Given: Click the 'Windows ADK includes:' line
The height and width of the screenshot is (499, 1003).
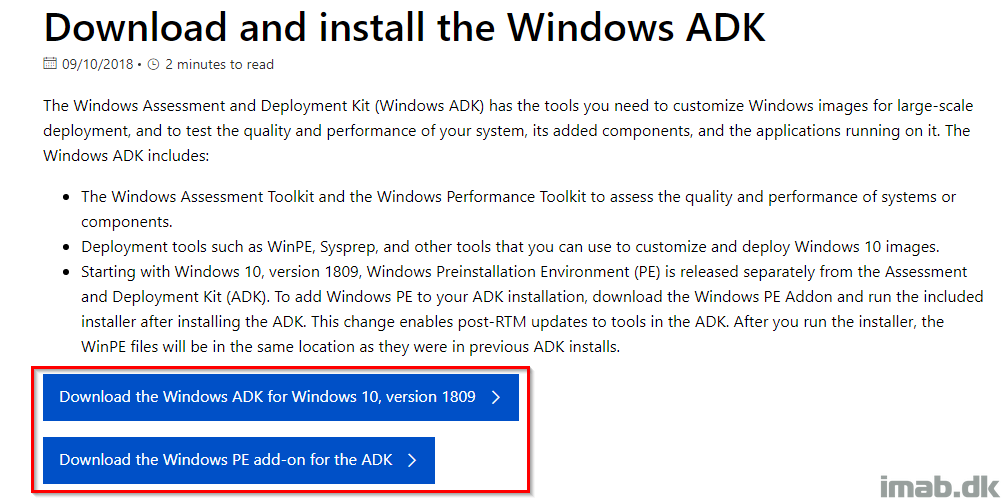Looking at the screenshot, I should click(126, 155).
